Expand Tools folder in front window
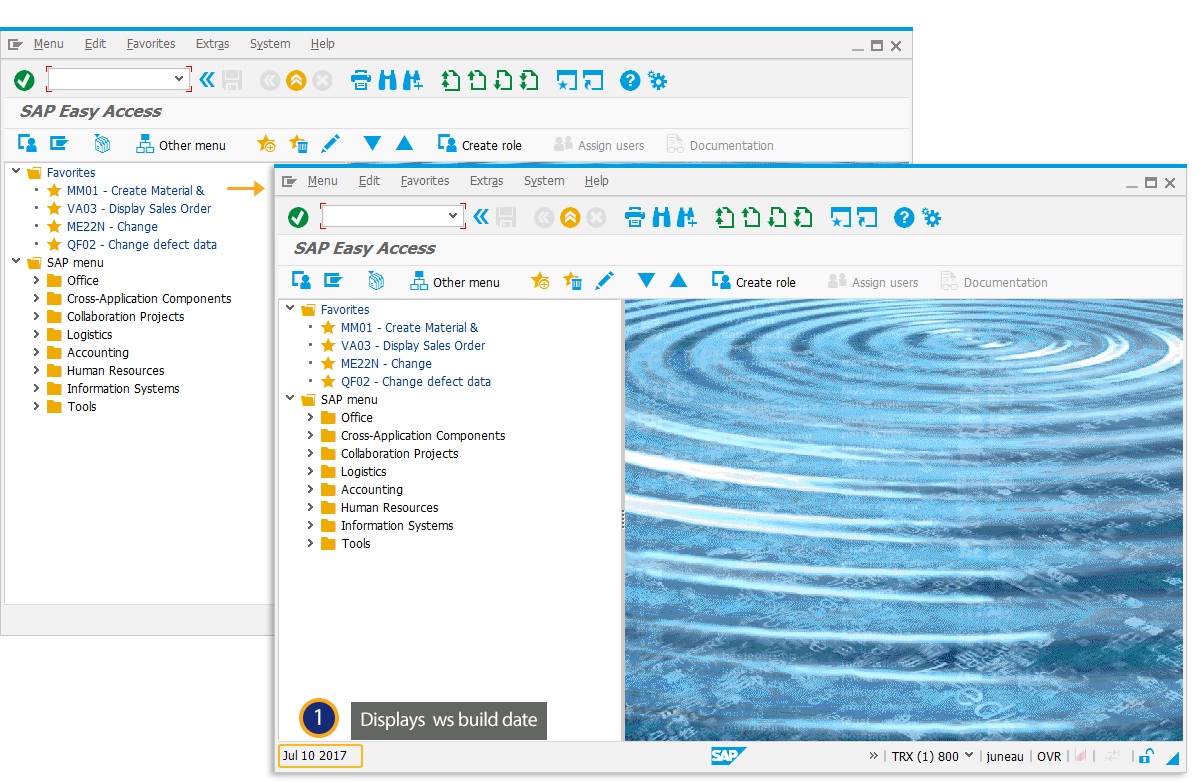 (x=311, y=543)
